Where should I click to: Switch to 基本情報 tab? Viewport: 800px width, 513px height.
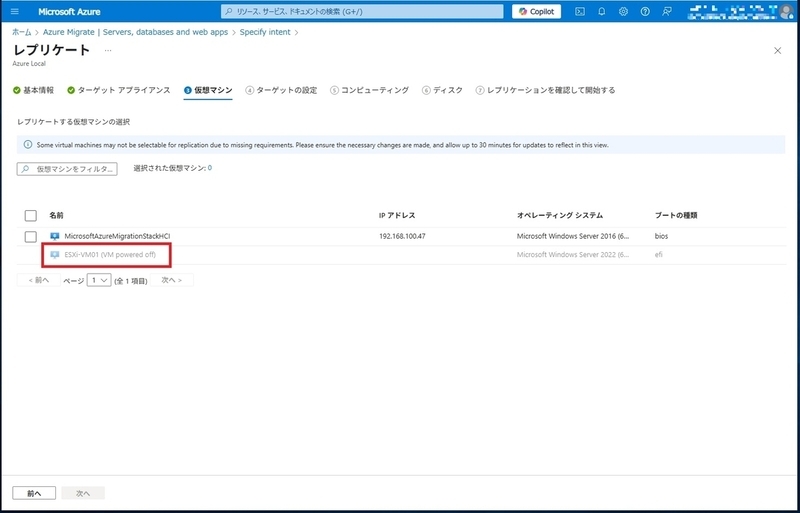pos(34,90)
